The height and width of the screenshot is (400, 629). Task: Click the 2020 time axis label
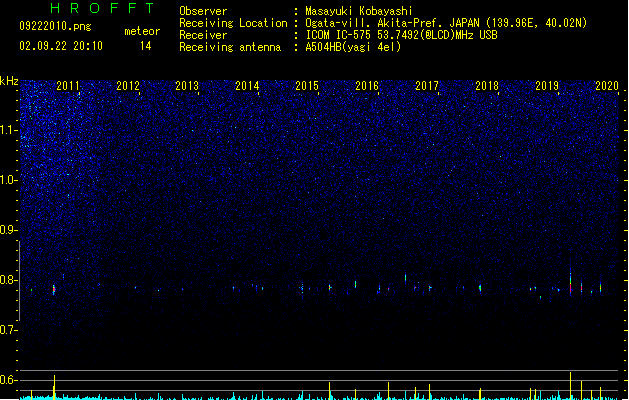607,86
